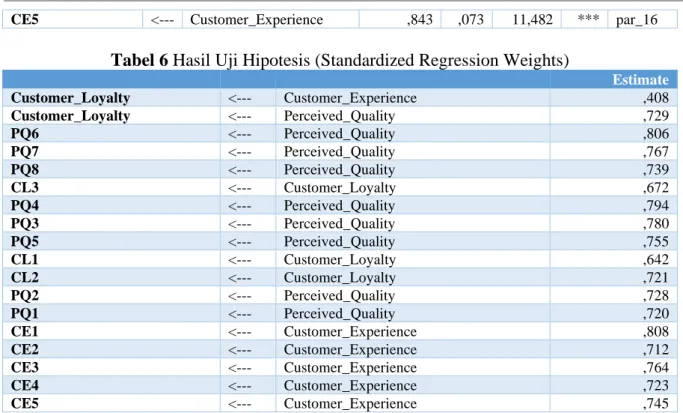This screenshot has width=683, height=413.
Task: Select the 'PQ7' row label
Action: (x=25, y=152)
